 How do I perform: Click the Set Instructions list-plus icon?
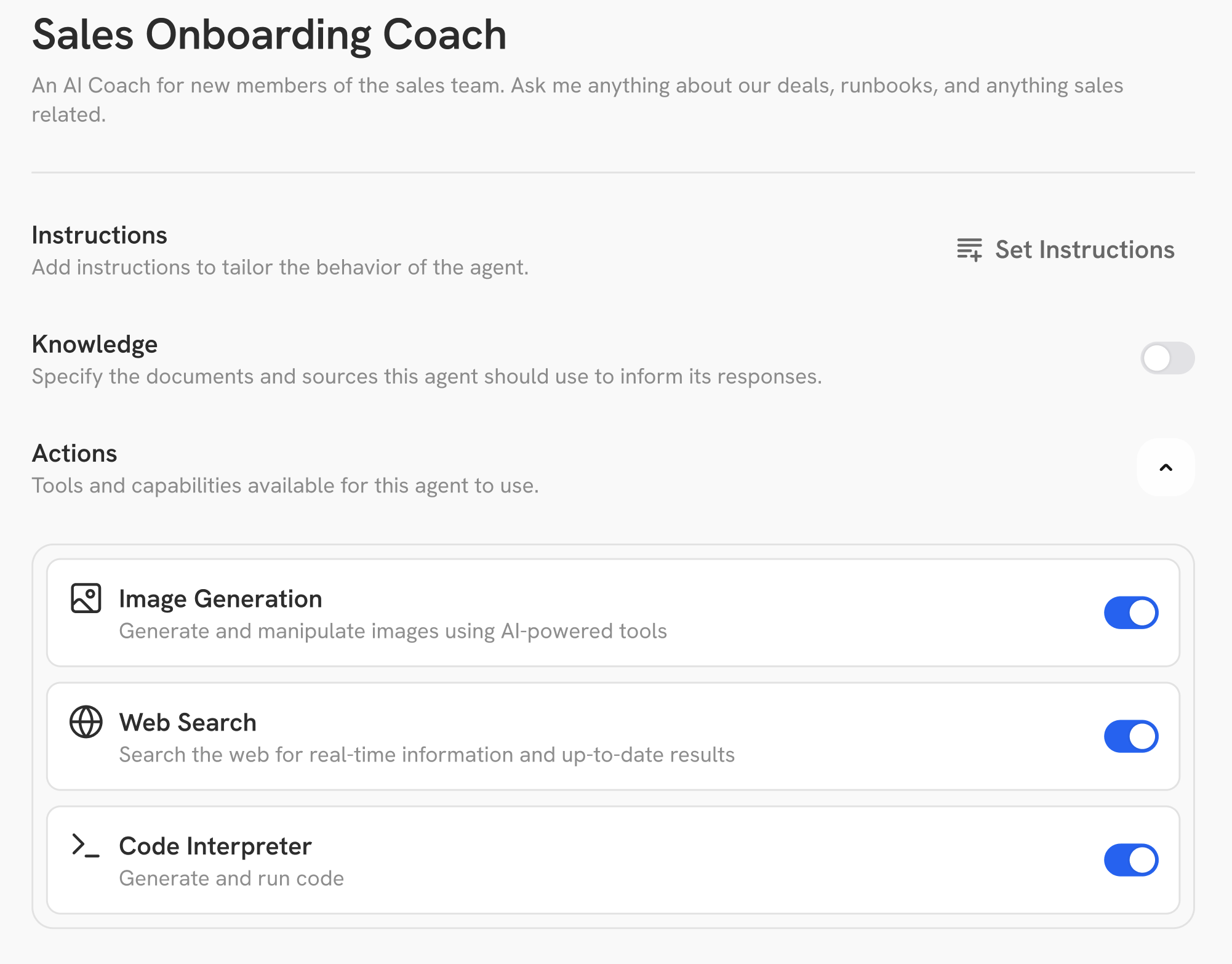point(969,249)
